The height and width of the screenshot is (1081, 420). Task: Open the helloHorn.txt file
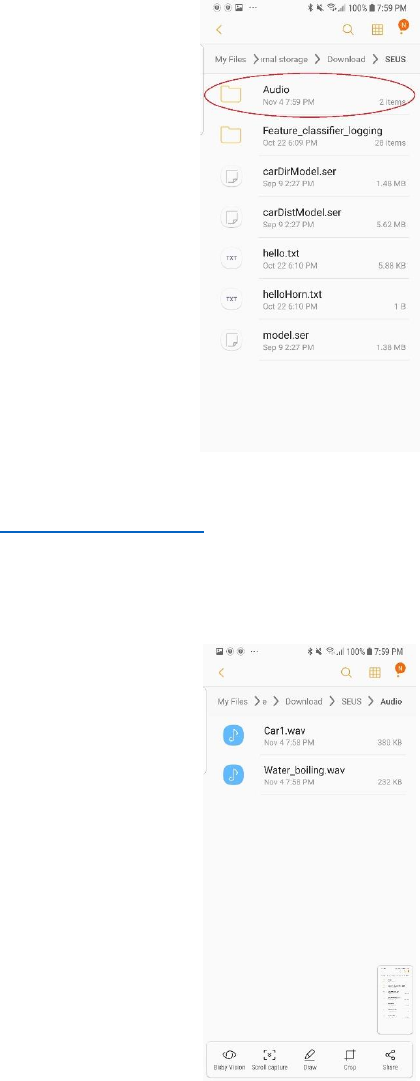point(311,299)
